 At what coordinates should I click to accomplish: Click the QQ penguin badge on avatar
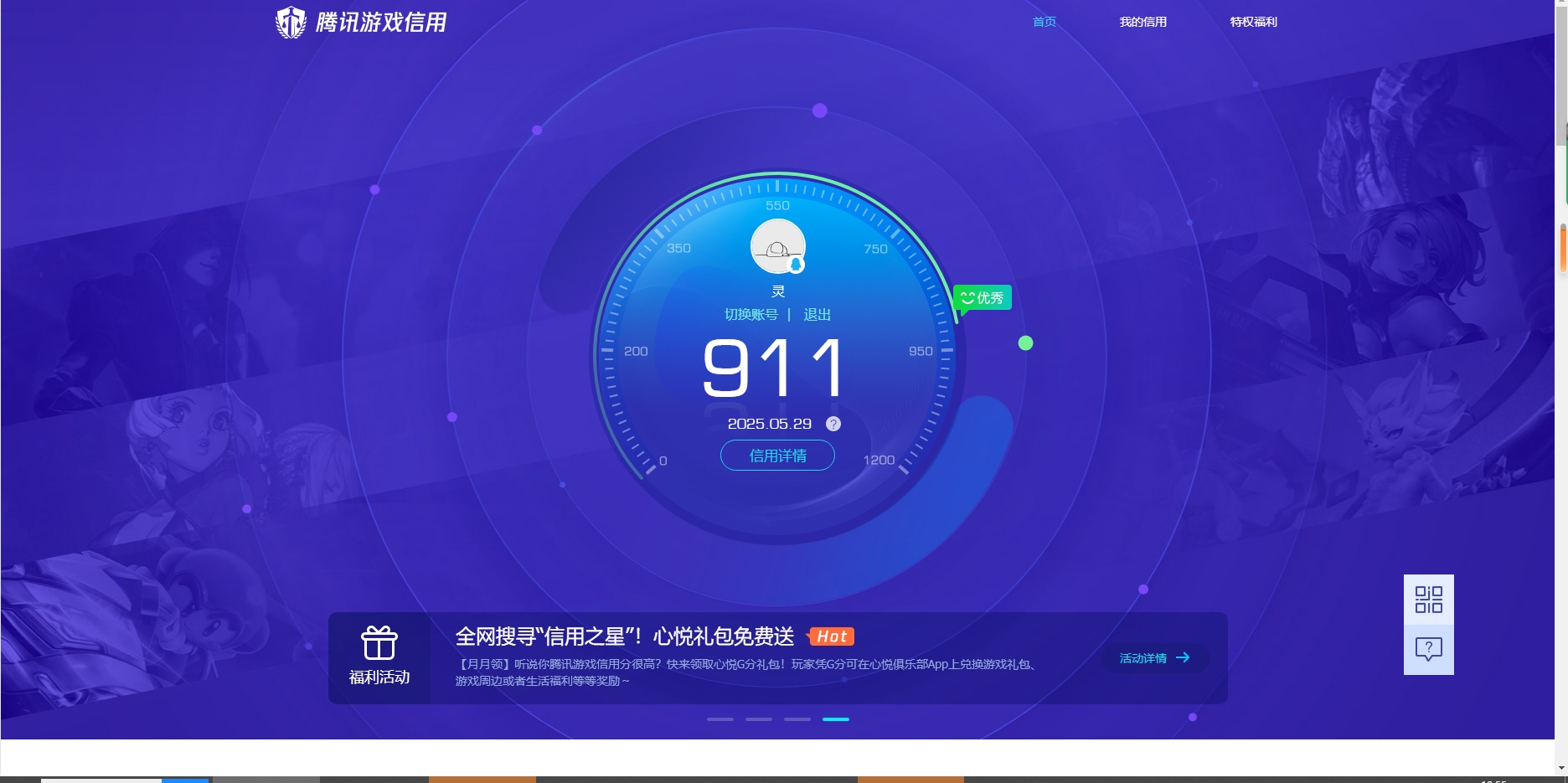point(797,265)
